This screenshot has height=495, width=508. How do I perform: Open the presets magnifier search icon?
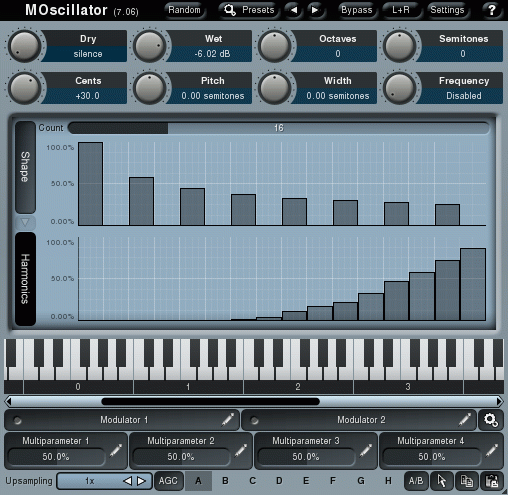click(x=229, y=10)
